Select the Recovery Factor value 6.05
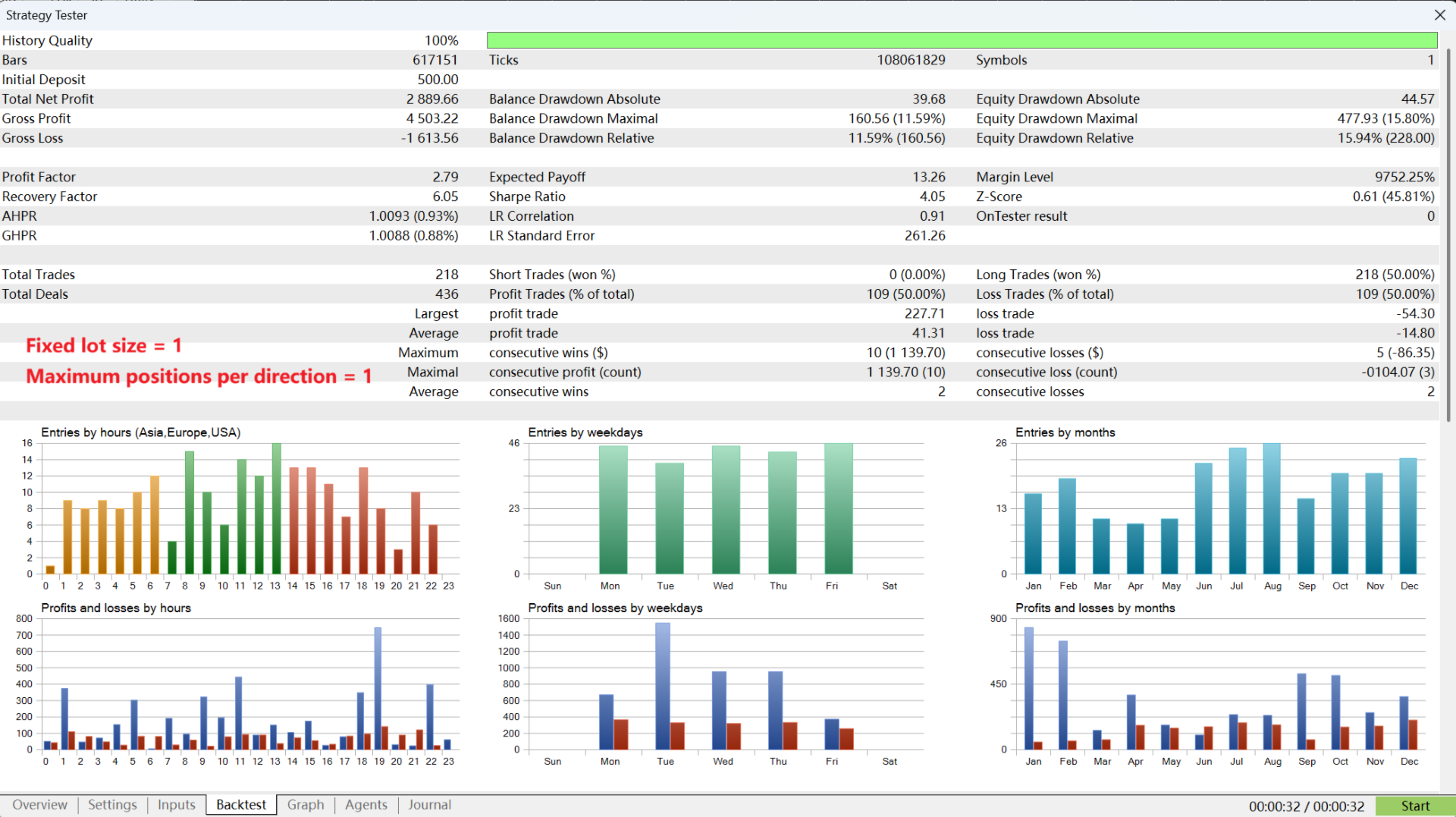Viewport: 1456px width, 817px height. coord(445,197)
